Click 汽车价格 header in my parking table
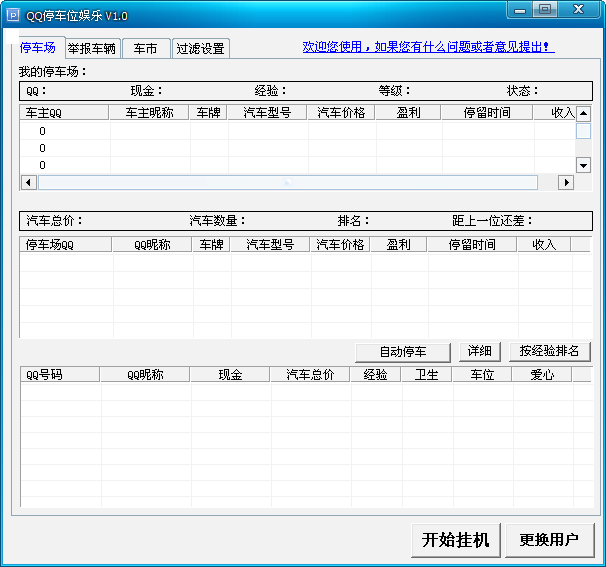Viewport: 606px width, 567px height. [341, 112]
